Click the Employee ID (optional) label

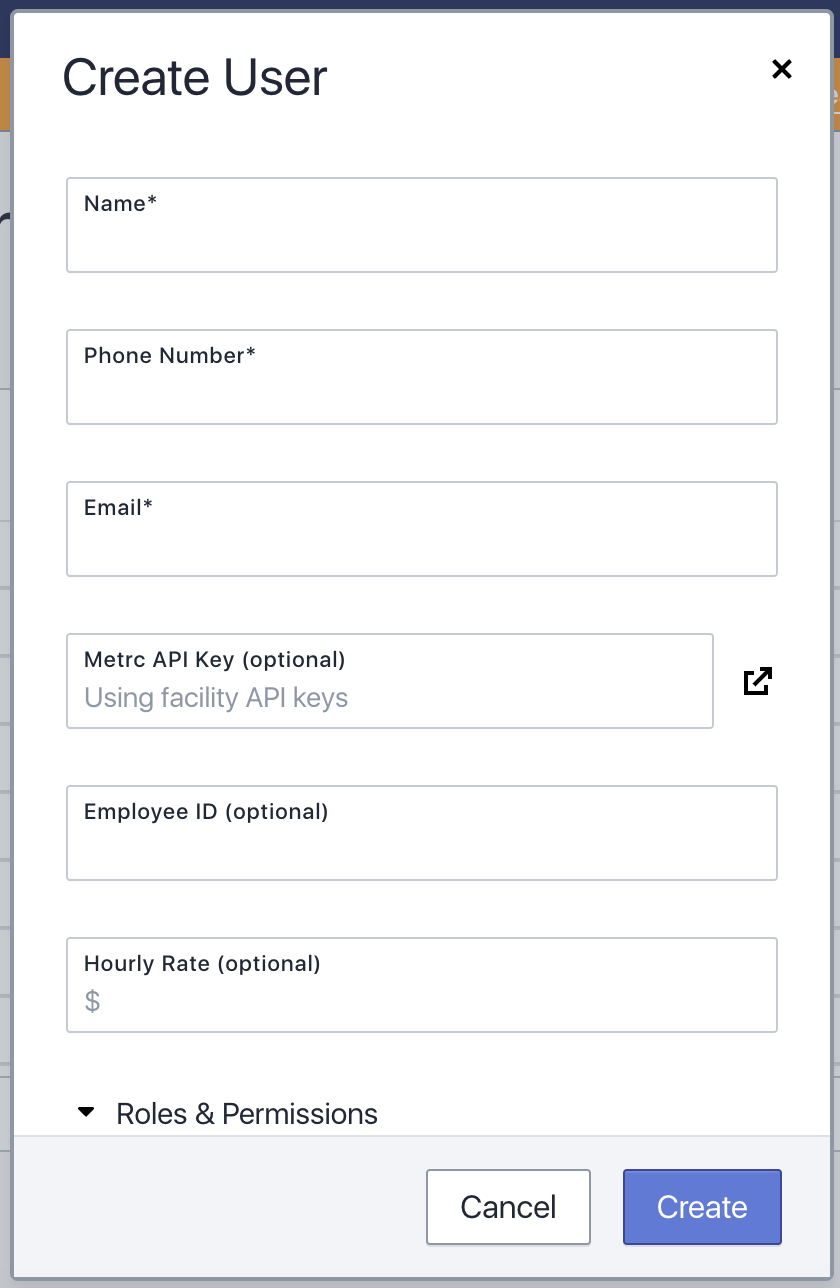pos(206,812)
